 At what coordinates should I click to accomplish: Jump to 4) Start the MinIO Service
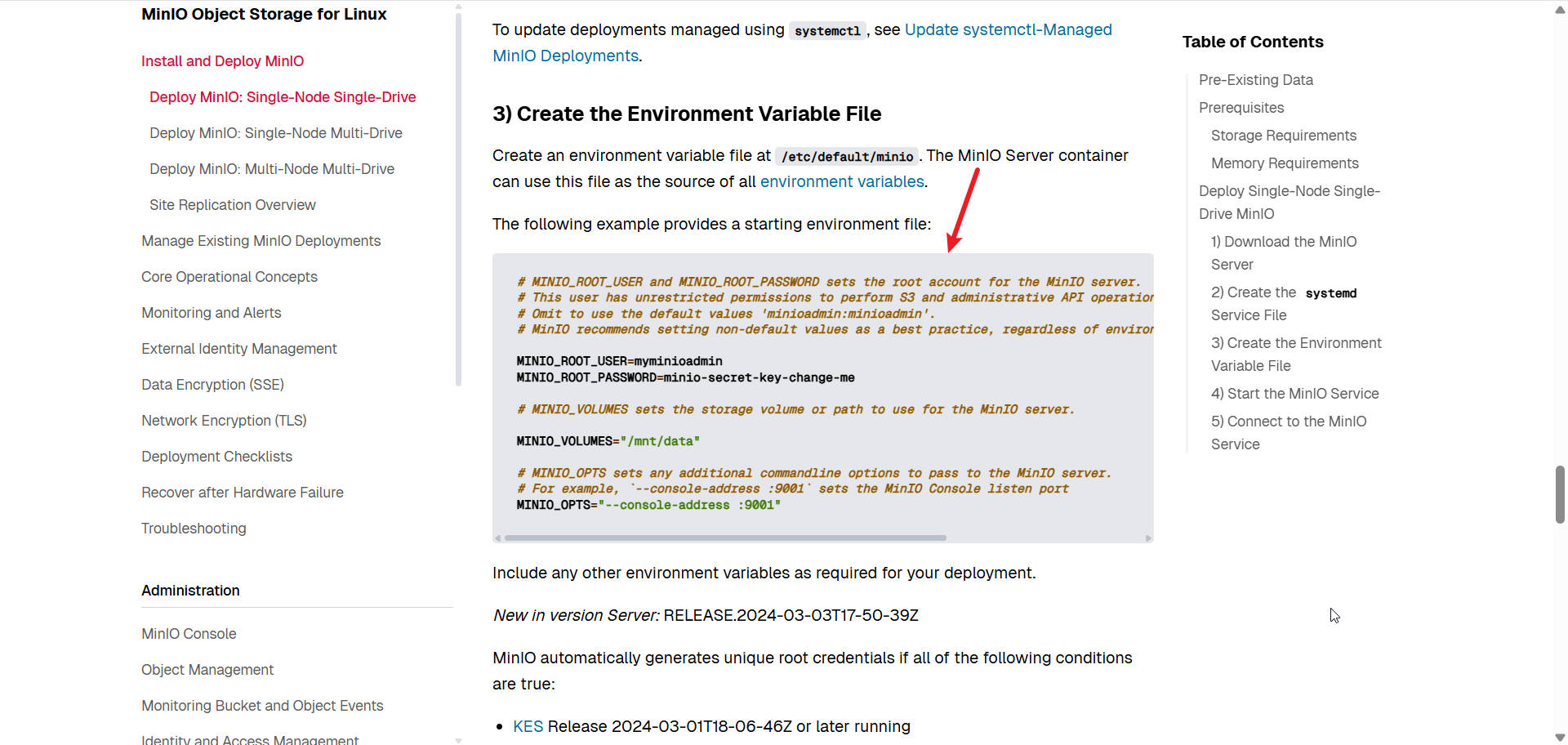(x=1294, y=394)
